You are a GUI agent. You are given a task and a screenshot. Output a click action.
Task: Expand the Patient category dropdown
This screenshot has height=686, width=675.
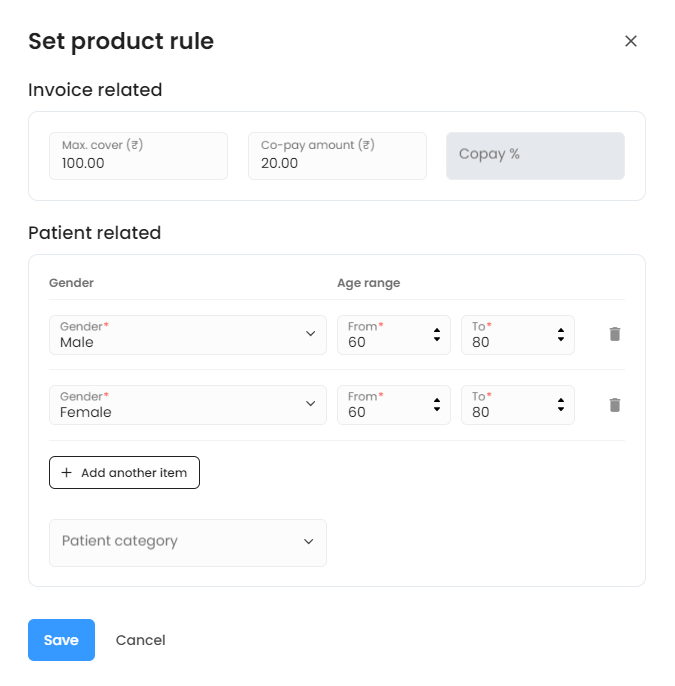click(187, 542)
